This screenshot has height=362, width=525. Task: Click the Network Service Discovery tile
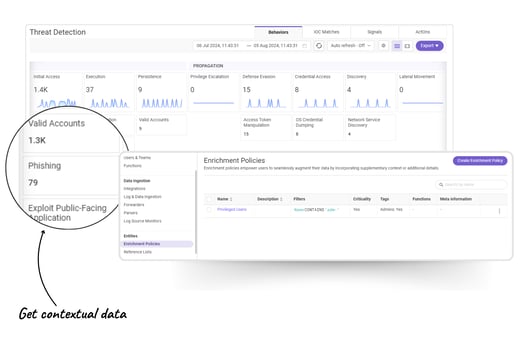pos(370,127)
